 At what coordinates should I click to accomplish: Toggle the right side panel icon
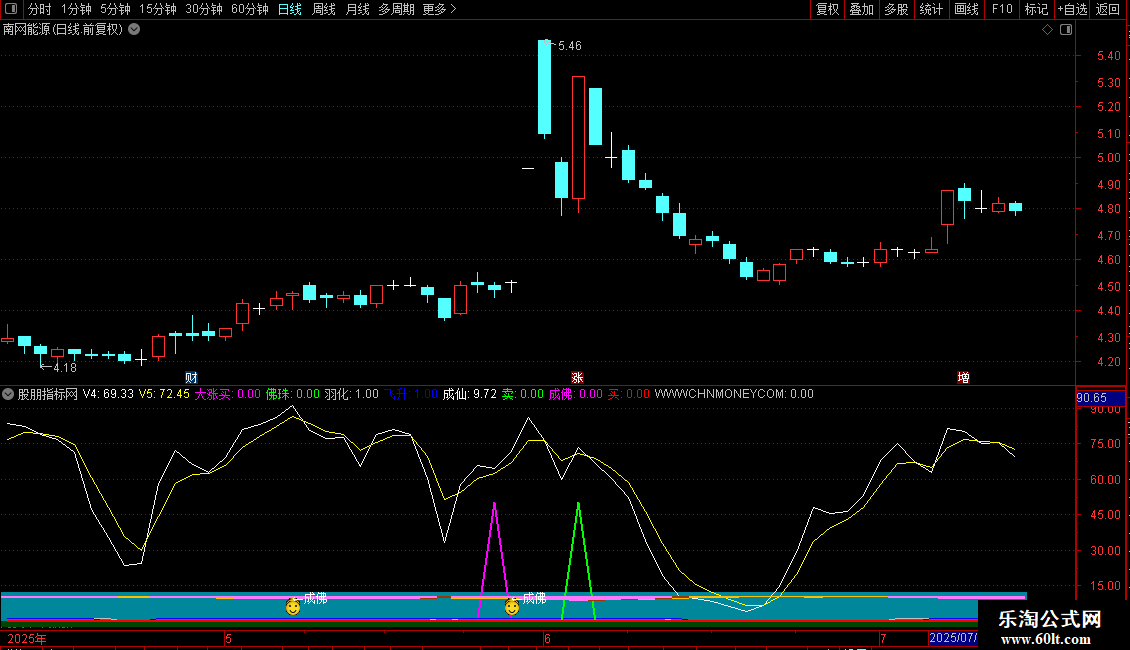[1066, 30]
